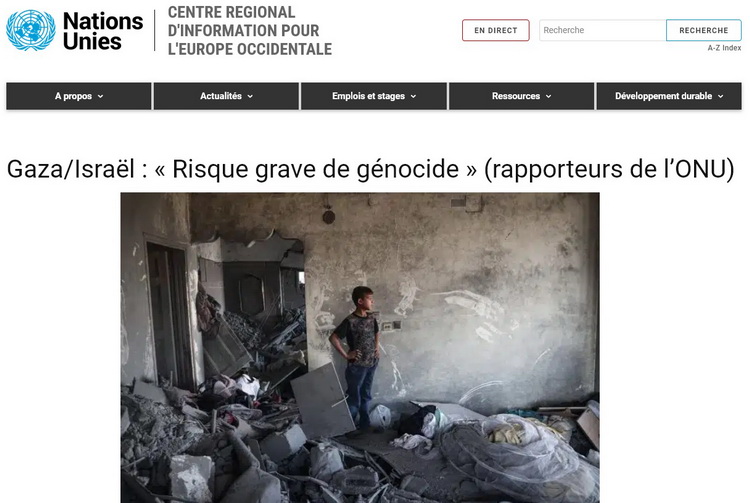Click the RECHERCHE submit button
The width and height of the screenshot is (750, 503).
coord(704,30)
